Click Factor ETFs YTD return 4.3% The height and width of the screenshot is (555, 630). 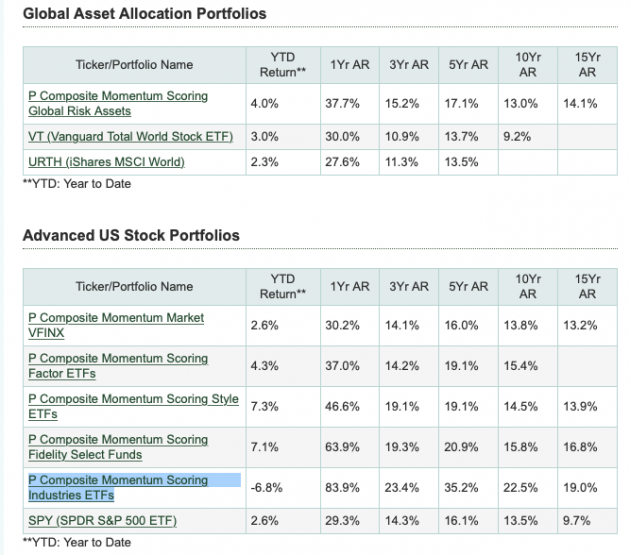click(264, 366)
